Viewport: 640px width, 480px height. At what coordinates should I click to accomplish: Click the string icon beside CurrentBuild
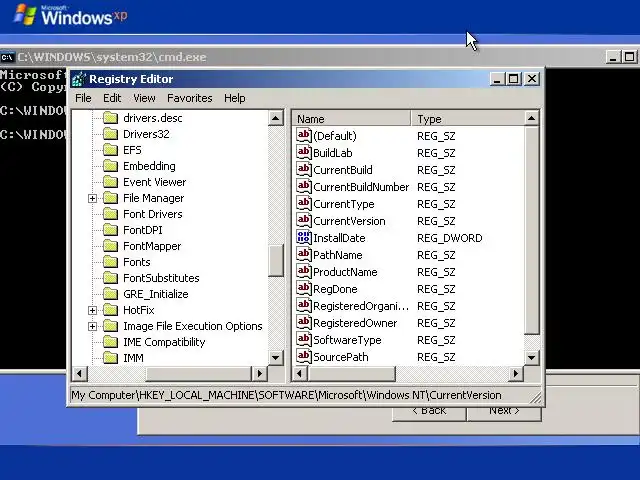(x=304, y=169)
